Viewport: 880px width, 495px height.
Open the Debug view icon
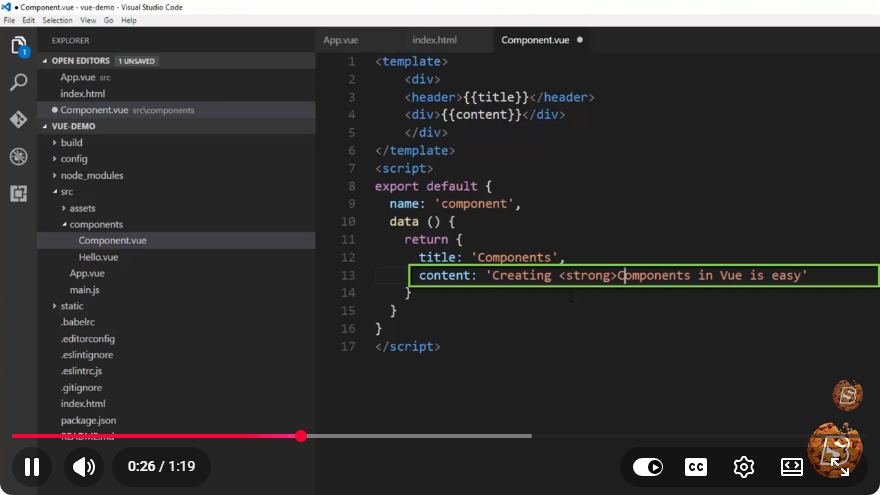19,157
